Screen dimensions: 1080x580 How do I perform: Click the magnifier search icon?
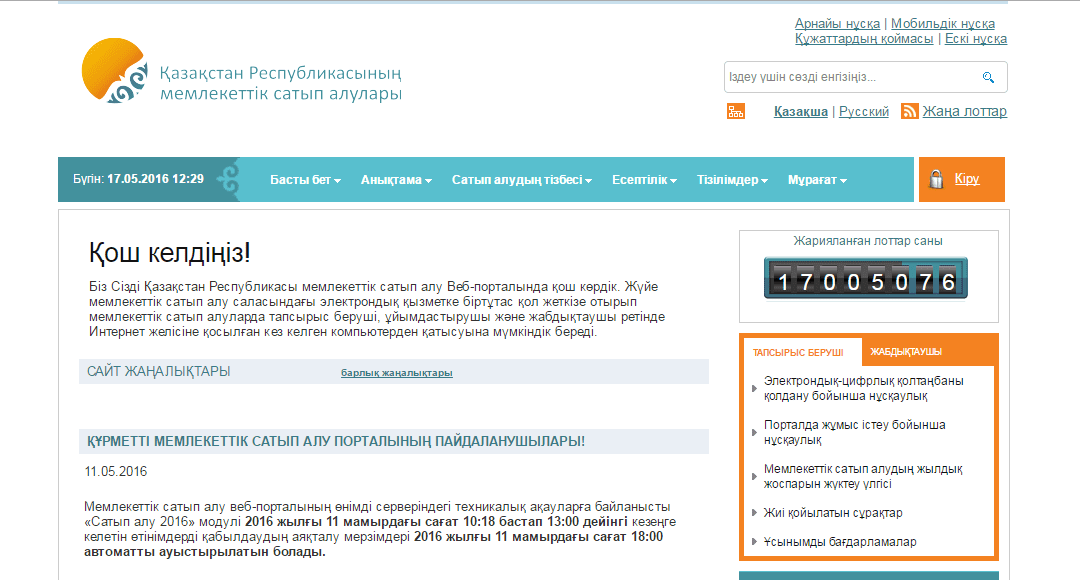pos(988,77)
